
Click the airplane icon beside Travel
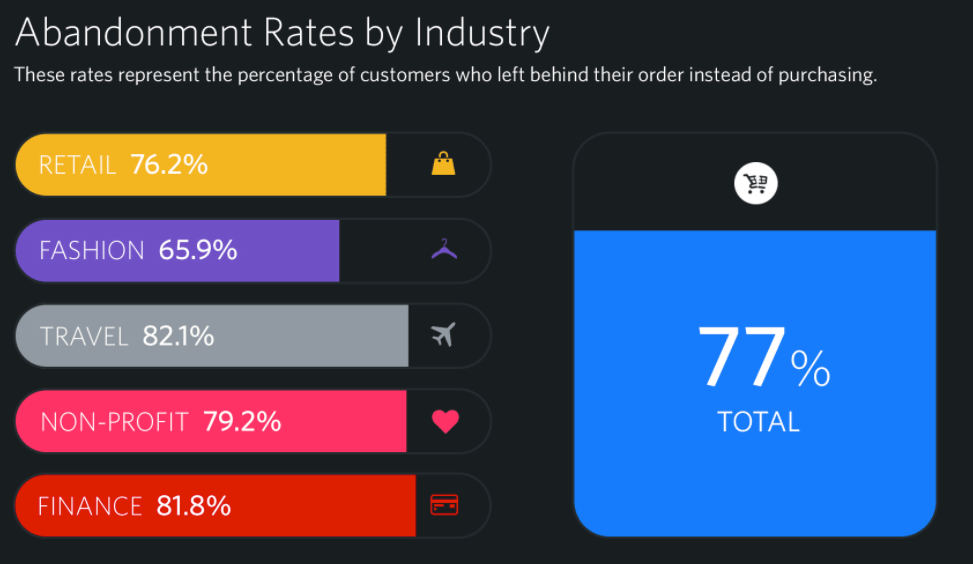[x=443, y=335]
